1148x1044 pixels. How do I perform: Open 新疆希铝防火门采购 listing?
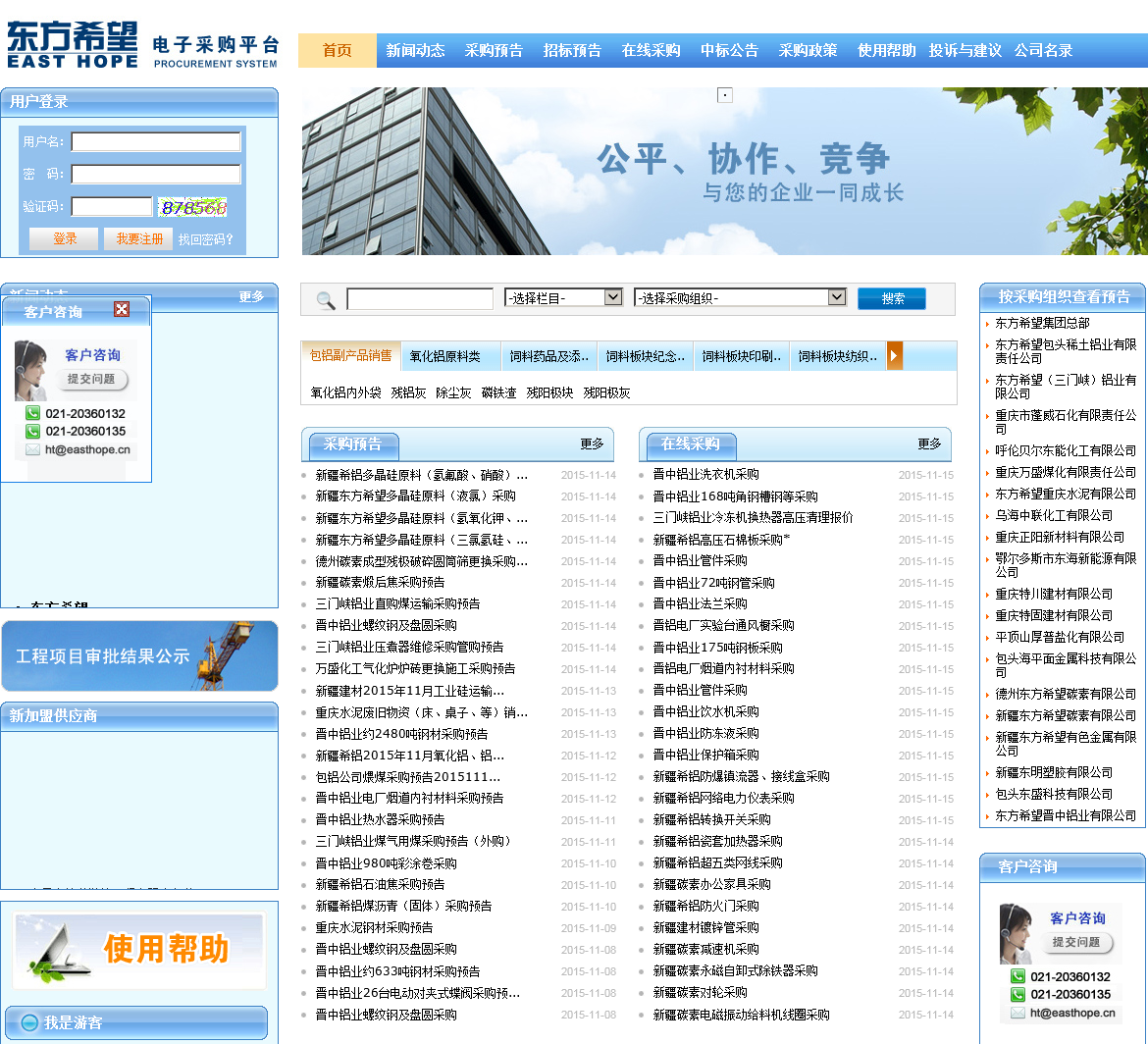[x=705, y=906]
